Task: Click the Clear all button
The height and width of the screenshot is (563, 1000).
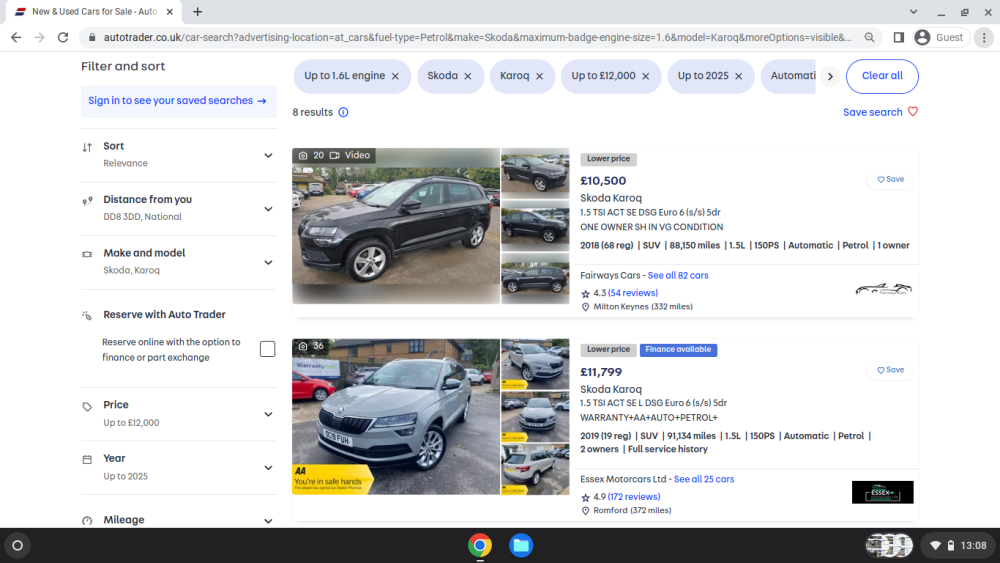Action: tap(882, 76)
